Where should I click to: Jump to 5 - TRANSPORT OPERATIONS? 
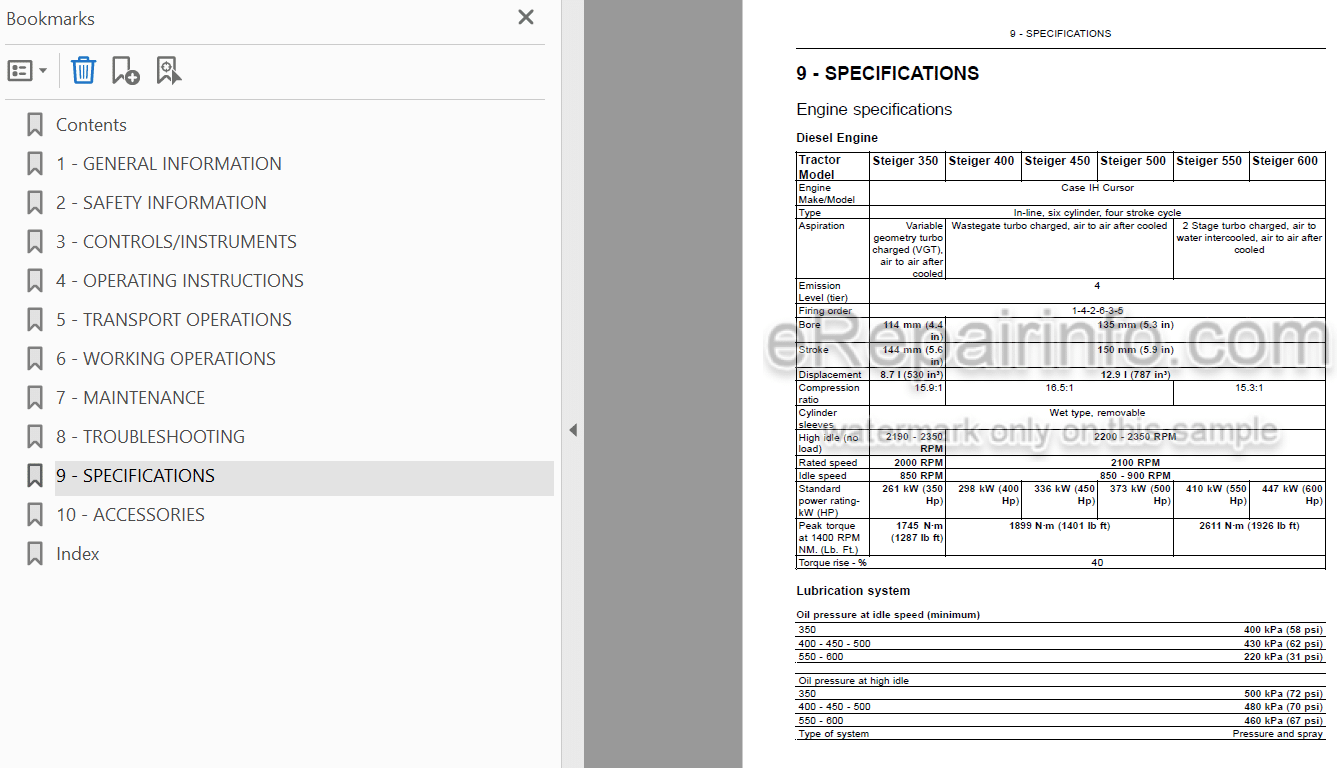[174, 320]
